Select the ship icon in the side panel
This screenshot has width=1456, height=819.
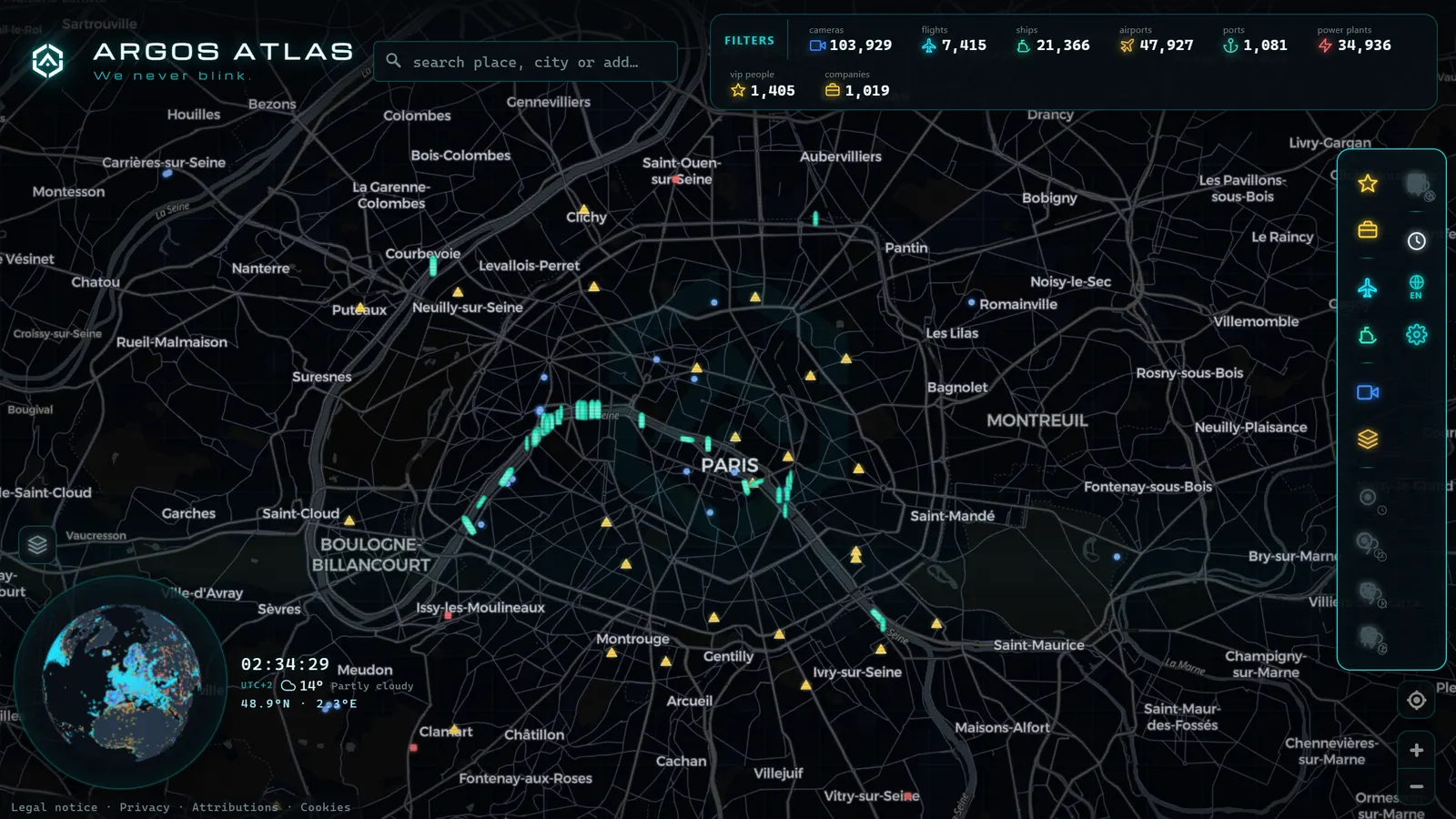tap(1367, 336)
